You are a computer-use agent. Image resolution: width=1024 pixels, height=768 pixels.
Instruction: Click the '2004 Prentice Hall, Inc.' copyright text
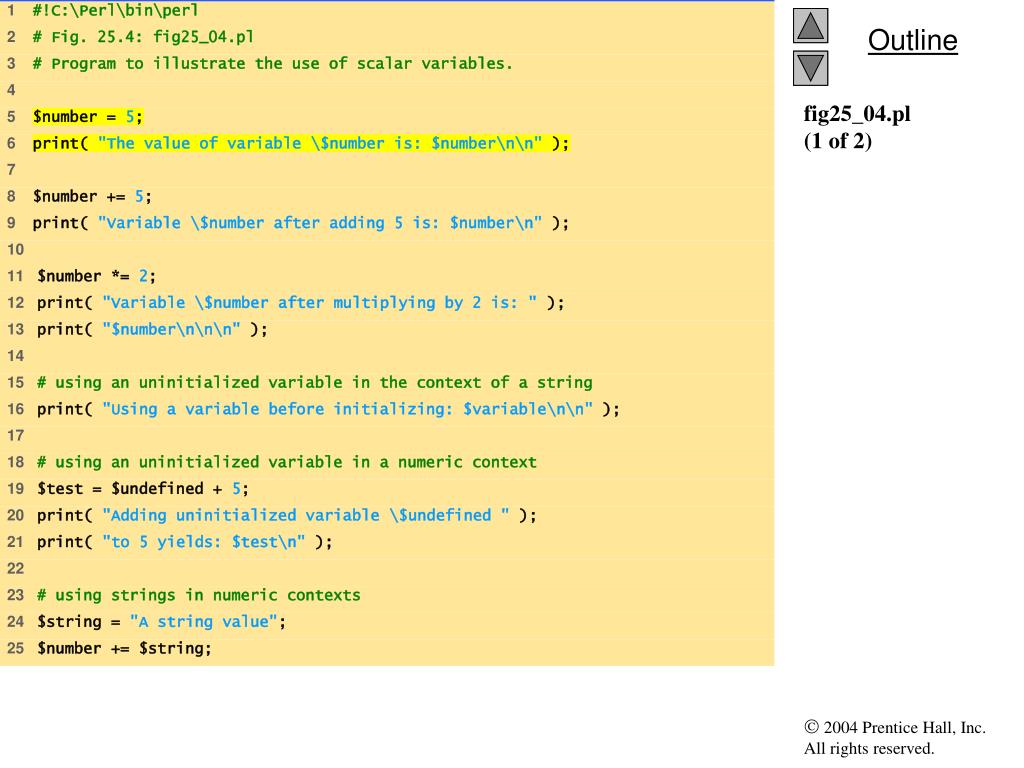(895, 728)
